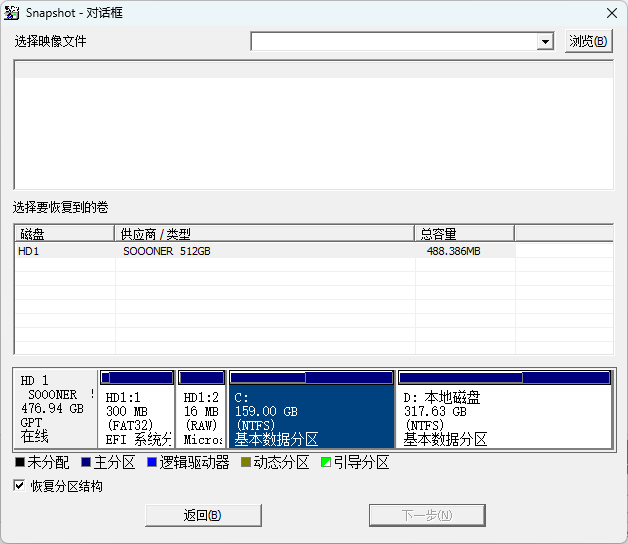Click the 下一步(N) next button
The image size is (628, 544).
click(427, 515)
